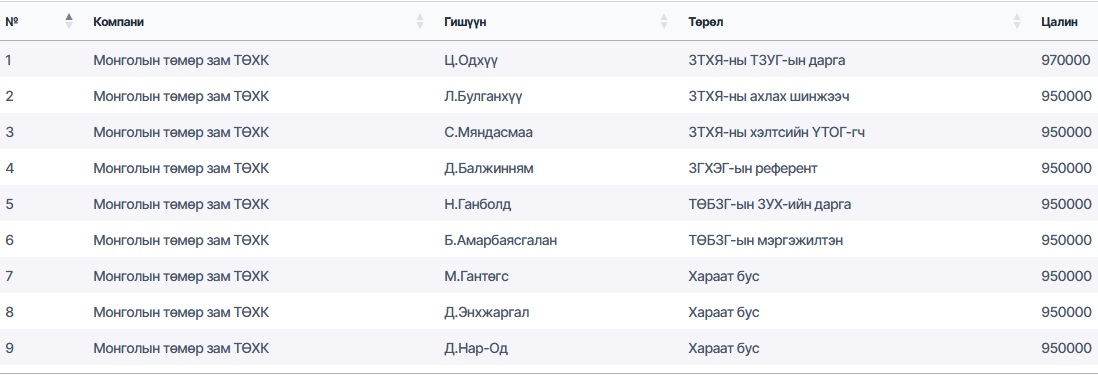1098x375 pixels.
Task: Click the Гишүүн column header label
Action: tap(465, 22)
